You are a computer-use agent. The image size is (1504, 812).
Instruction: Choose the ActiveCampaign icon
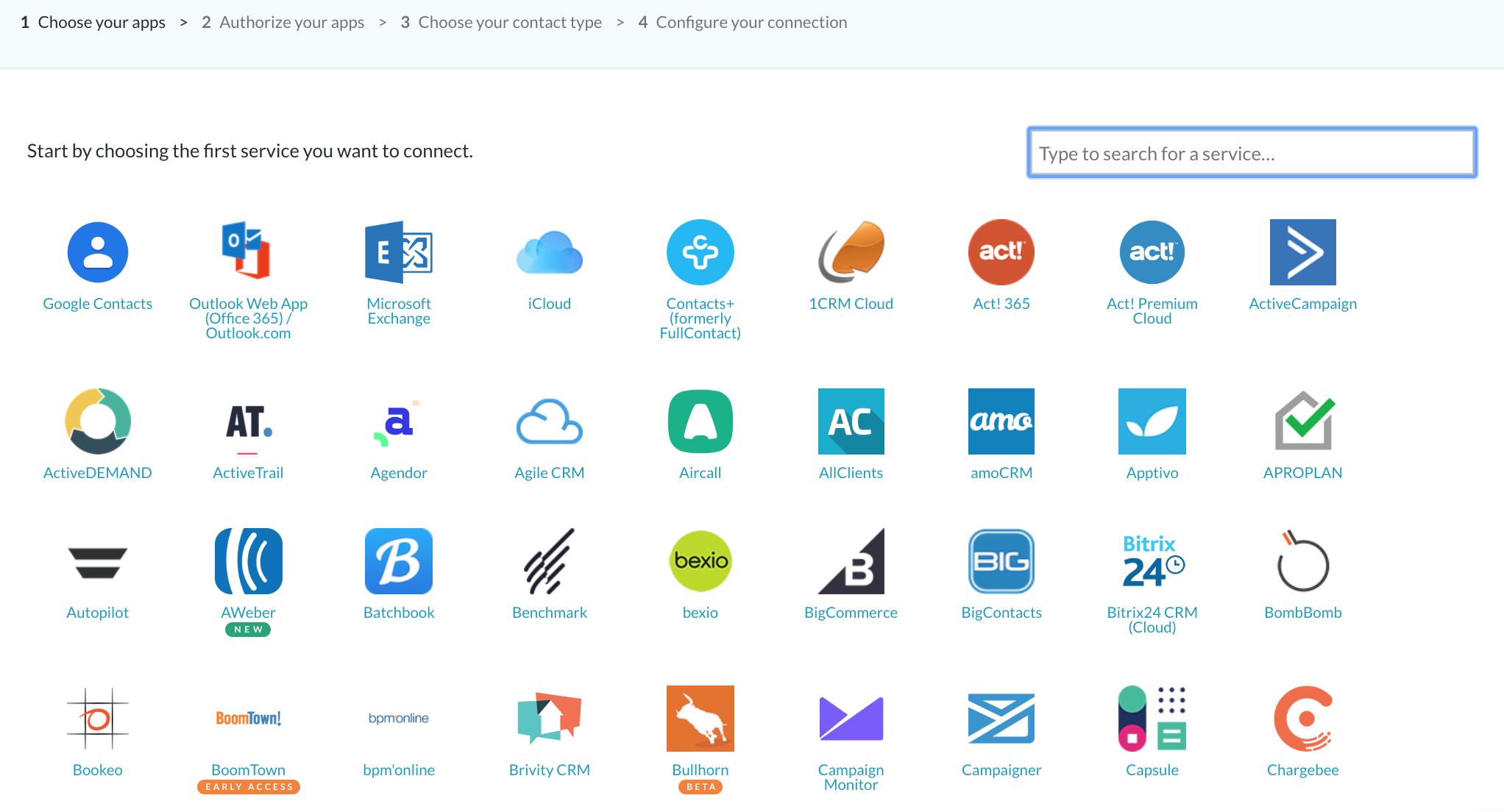coord(1303,252)
